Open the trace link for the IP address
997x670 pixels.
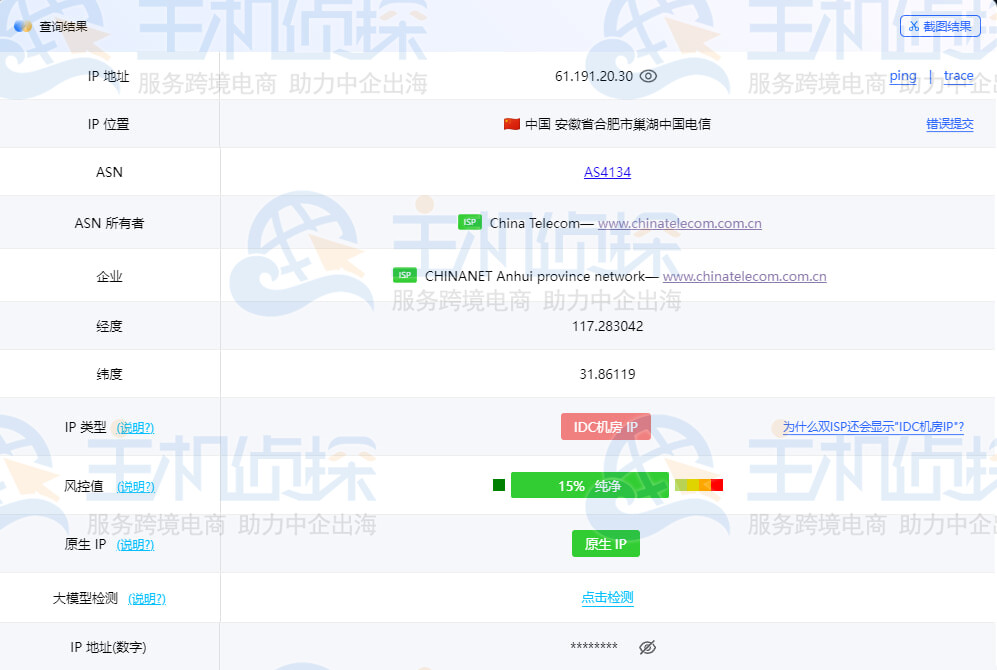[x=959, y=76]
